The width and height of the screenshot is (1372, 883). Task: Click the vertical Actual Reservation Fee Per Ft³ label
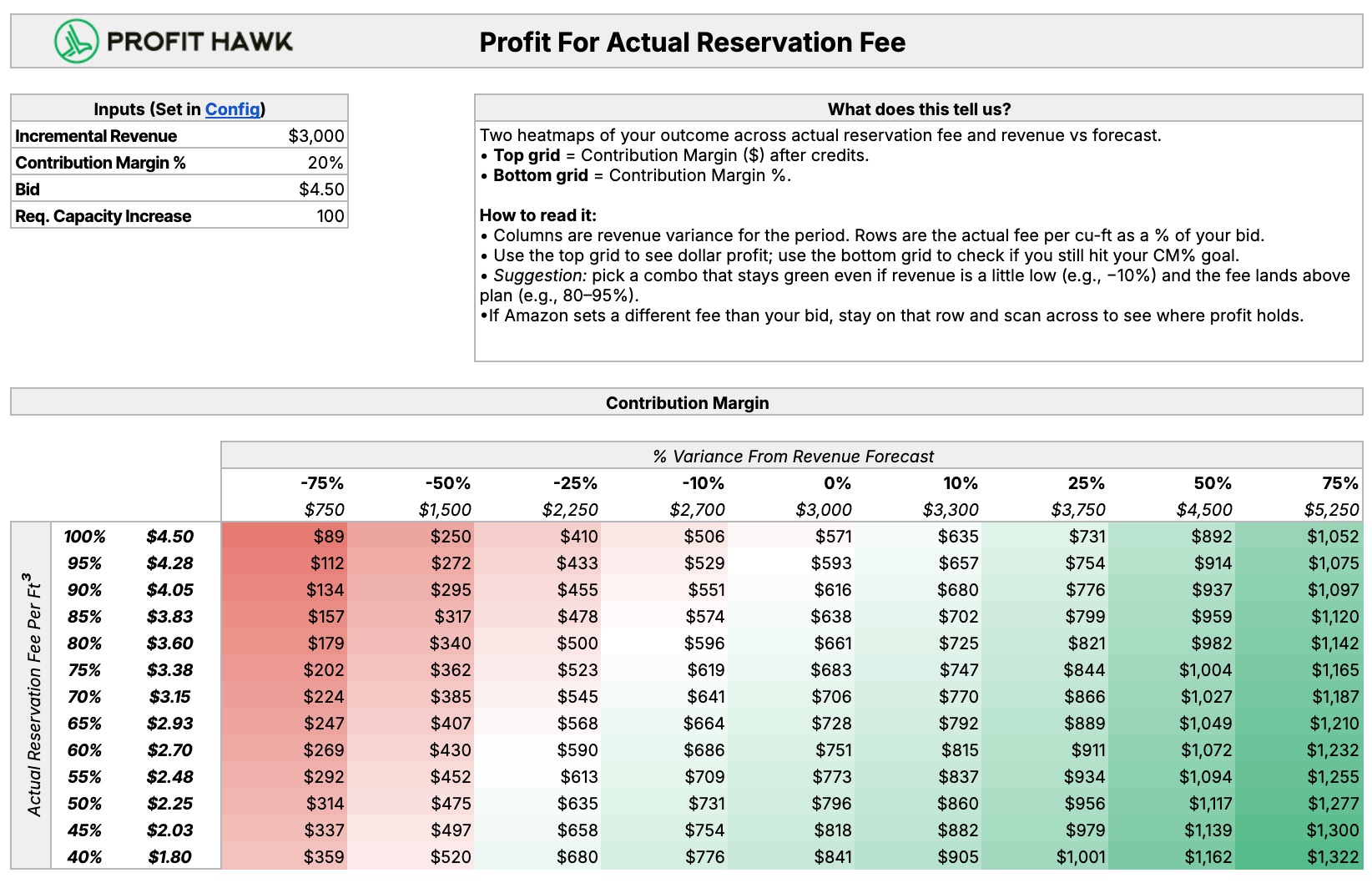[x=33, y=695]
